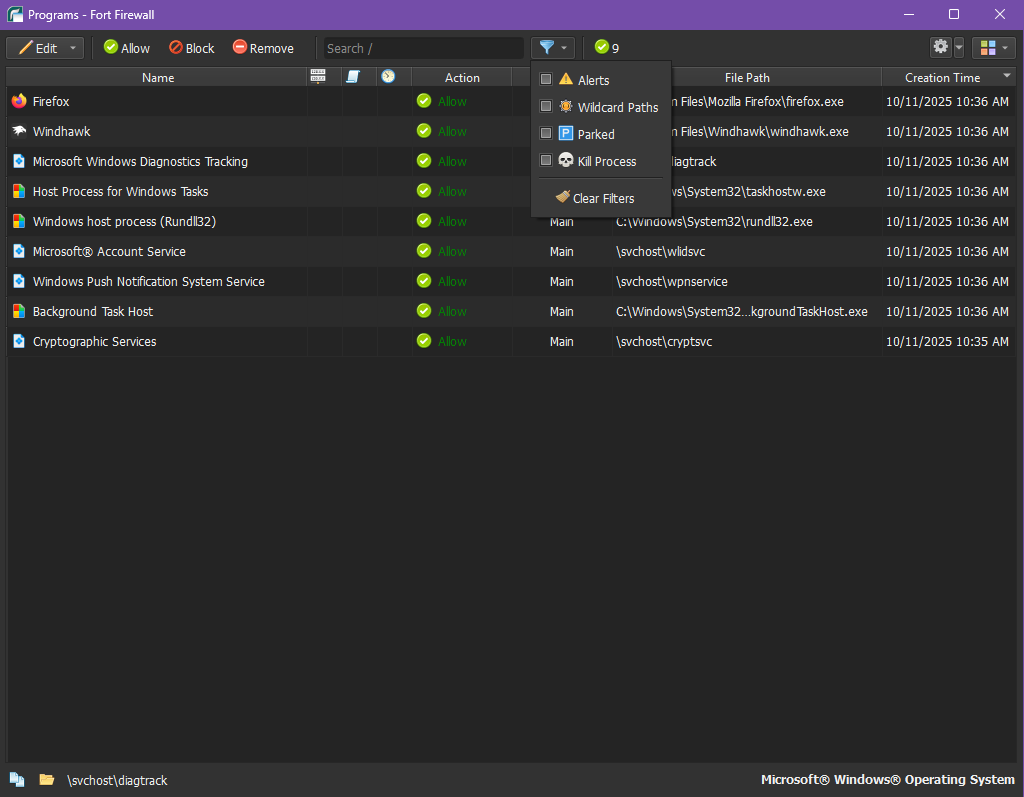Sort by the File Path column header
Screen dimensions: 1024x797
pyautogui.click(x=747, y=77)
